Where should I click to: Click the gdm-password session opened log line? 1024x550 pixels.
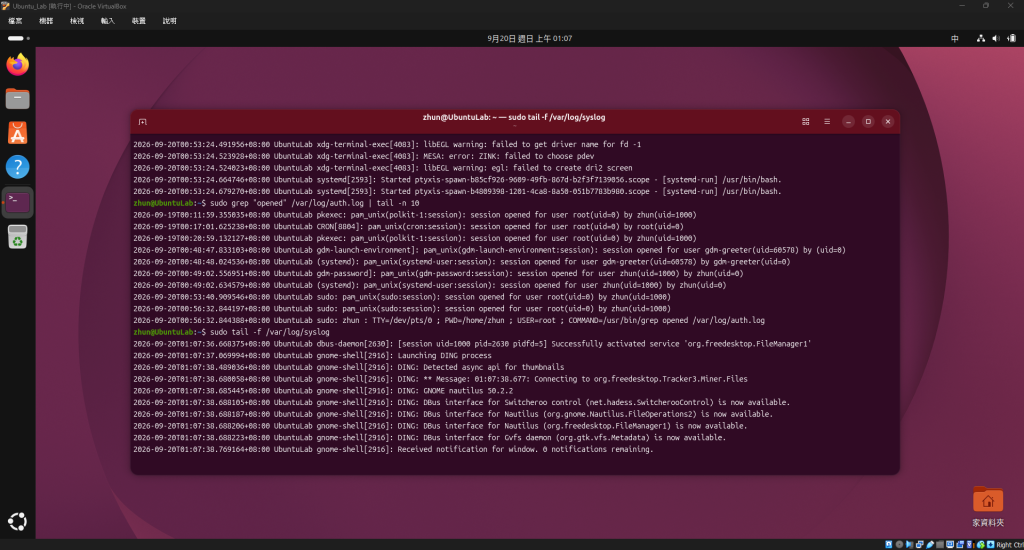(438, 274)
